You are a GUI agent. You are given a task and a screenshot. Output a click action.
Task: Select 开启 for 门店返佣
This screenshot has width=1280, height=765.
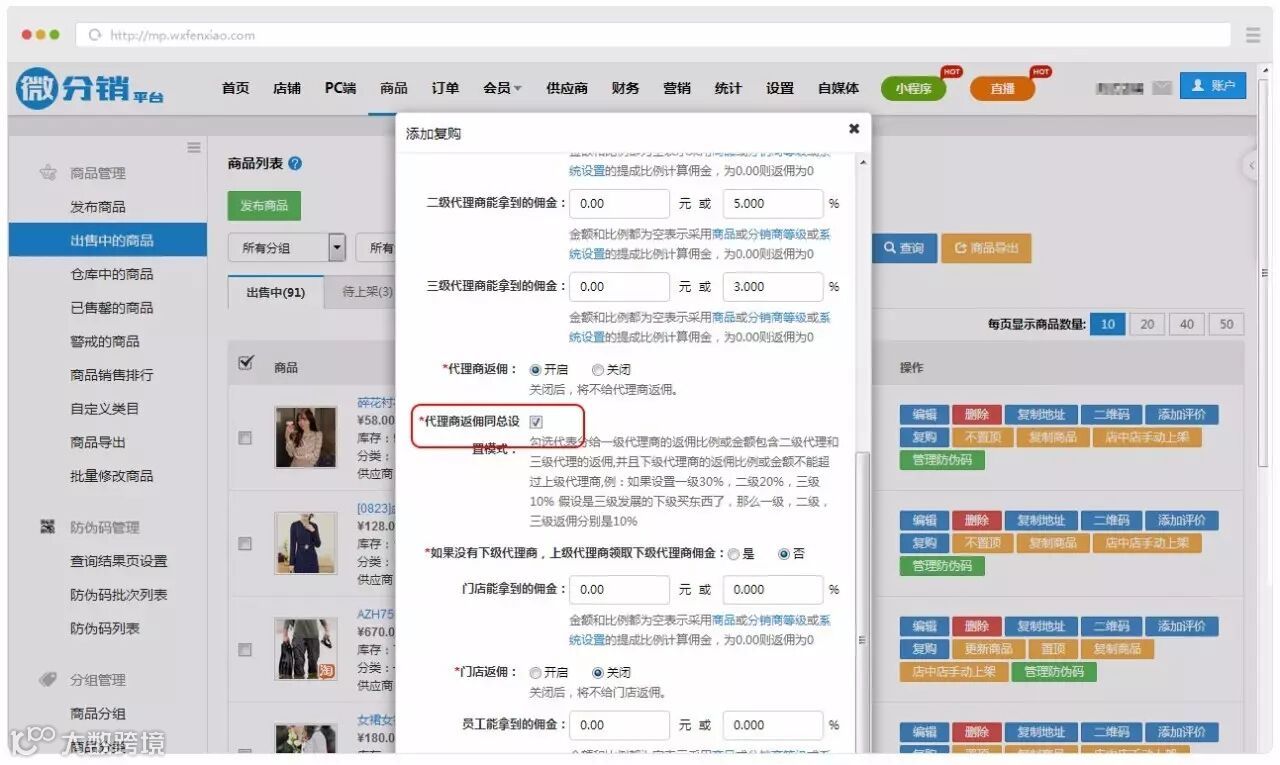pos(536,673)
